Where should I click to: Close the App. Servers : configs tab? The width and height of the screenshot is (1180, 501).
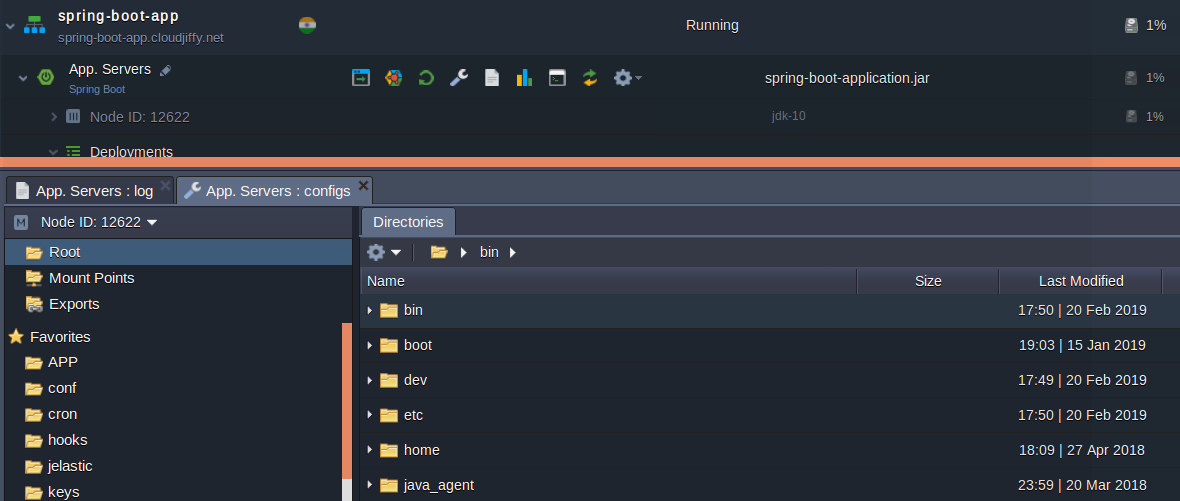tap(363, 185)
